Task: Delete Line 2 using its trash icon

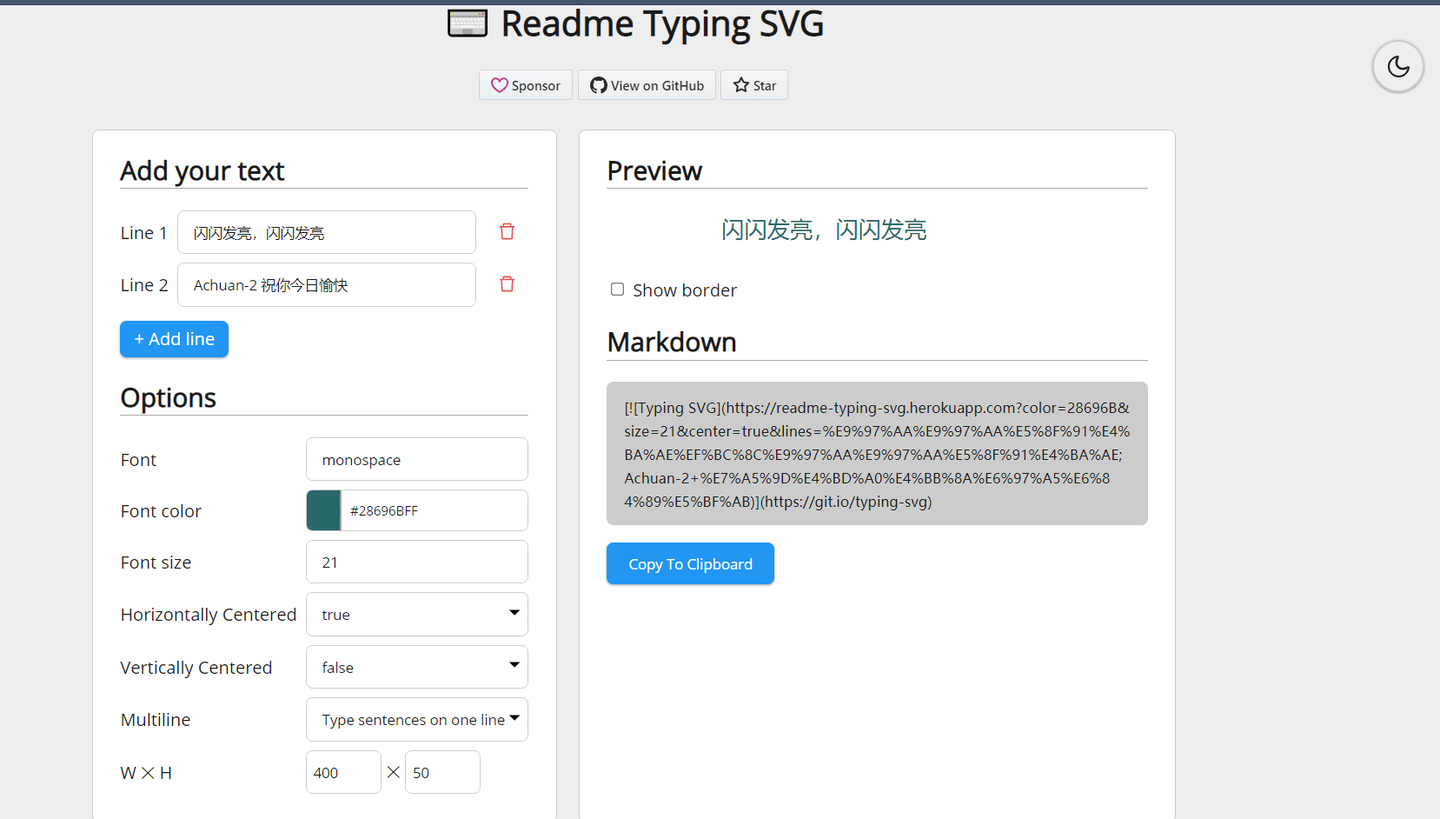Action: pyautogui.click(x=507, y=284)
